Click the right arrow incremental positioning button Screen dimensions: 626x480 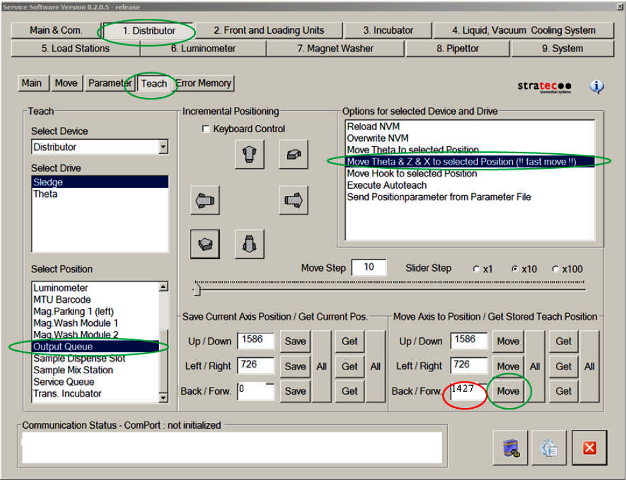[292, 200]
